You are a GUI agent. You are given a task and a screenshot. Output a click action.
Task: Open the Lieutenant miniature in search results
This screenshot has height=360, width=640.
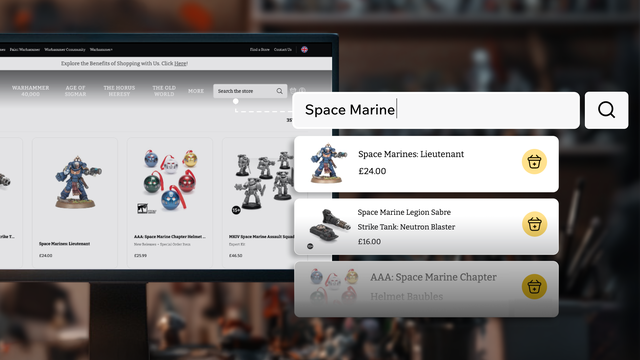(x=329, y=162)
